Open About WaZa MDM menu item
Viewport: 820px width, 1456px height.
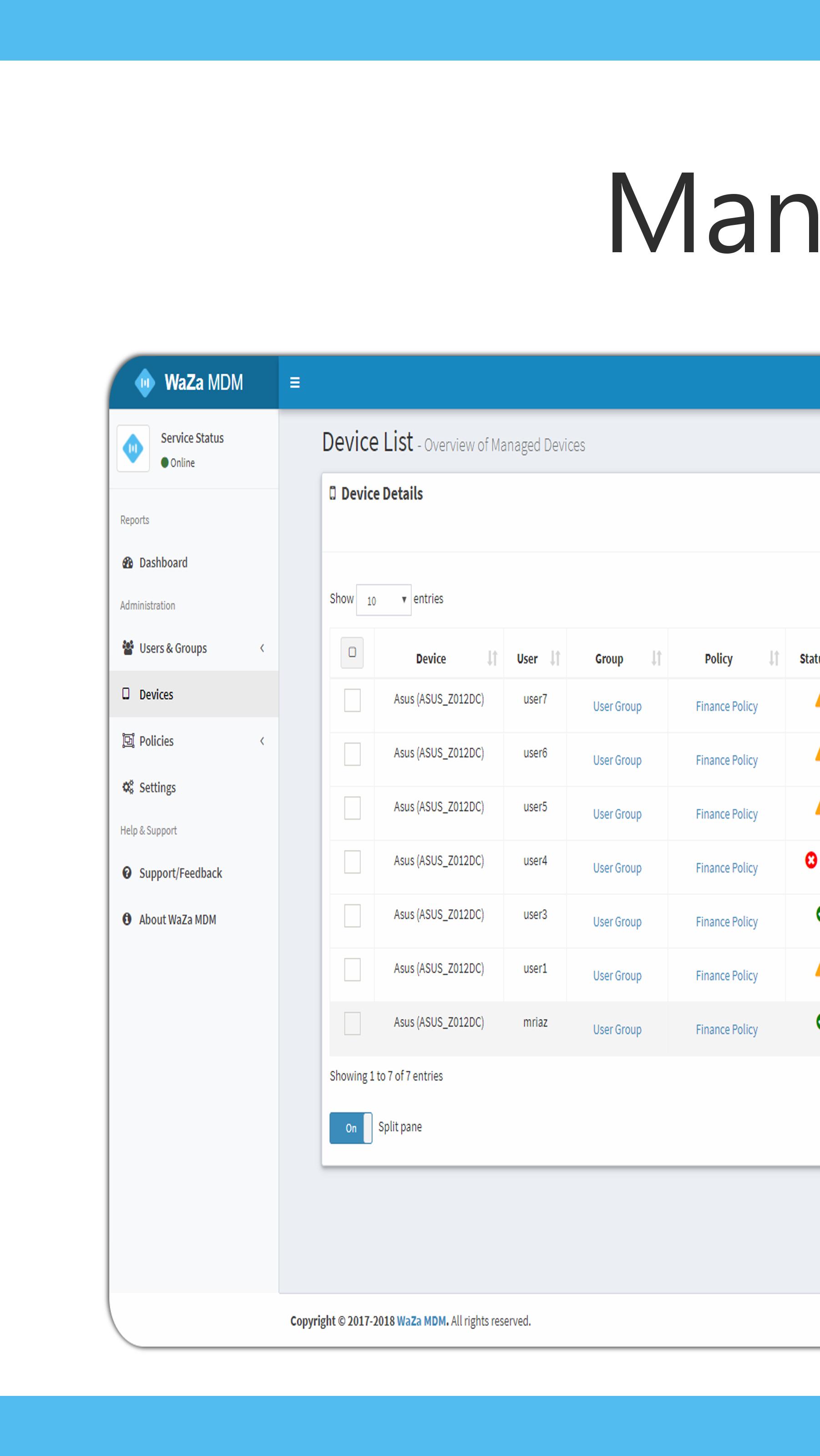tap(194, 920)
